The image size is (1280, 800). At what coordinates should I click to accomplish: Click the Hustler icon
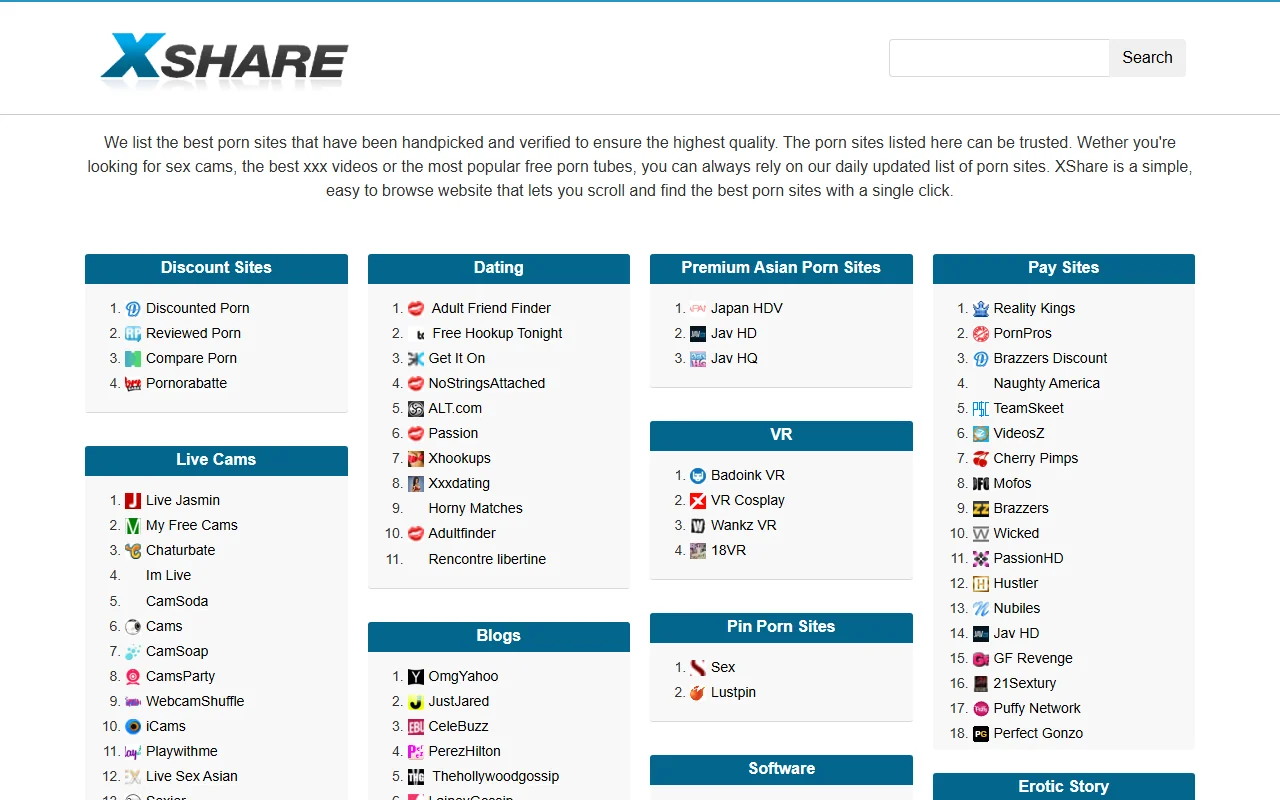(982, 583)
